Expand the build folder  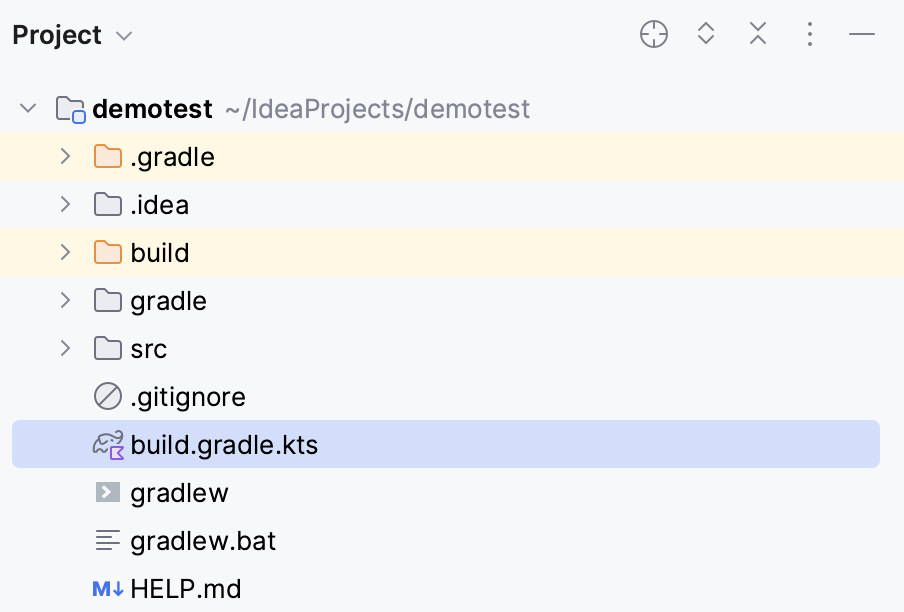65,253
